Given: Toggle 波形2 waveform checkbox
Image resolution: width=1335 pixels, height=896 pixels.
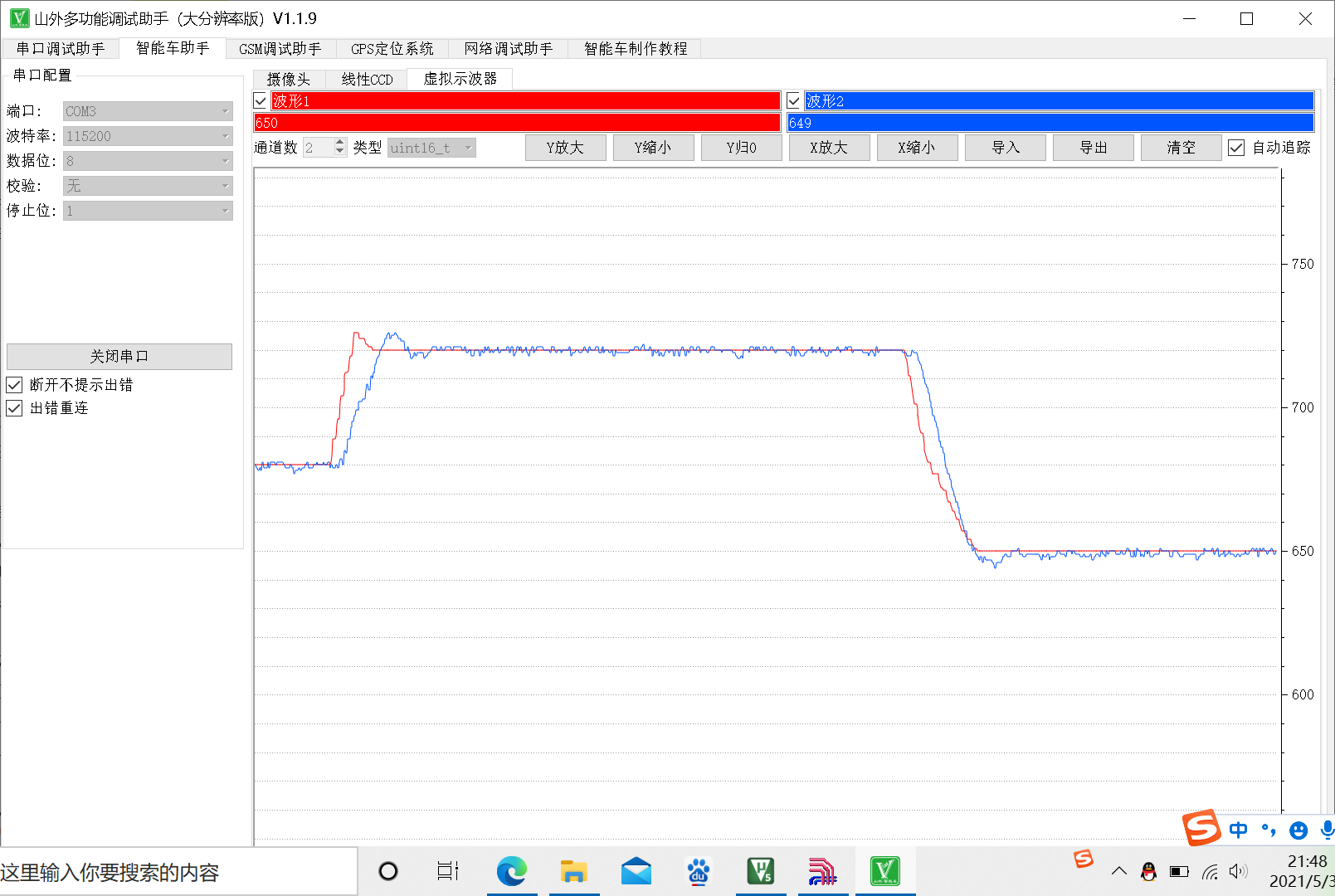Looking at the screenshot, I should coord(794,101).
